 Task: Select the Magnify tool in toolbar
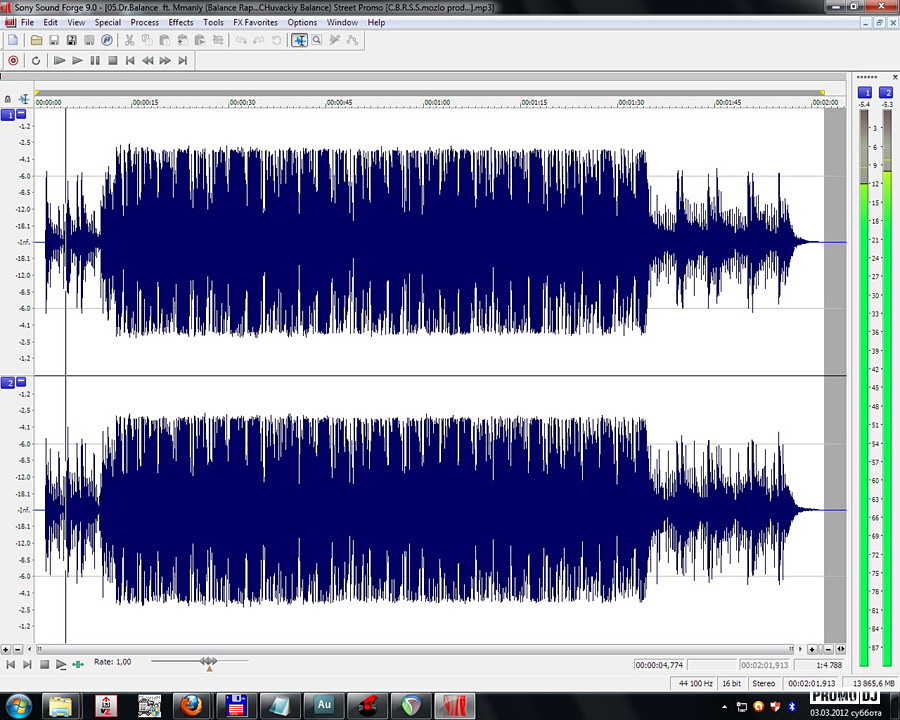pos(317,40)
